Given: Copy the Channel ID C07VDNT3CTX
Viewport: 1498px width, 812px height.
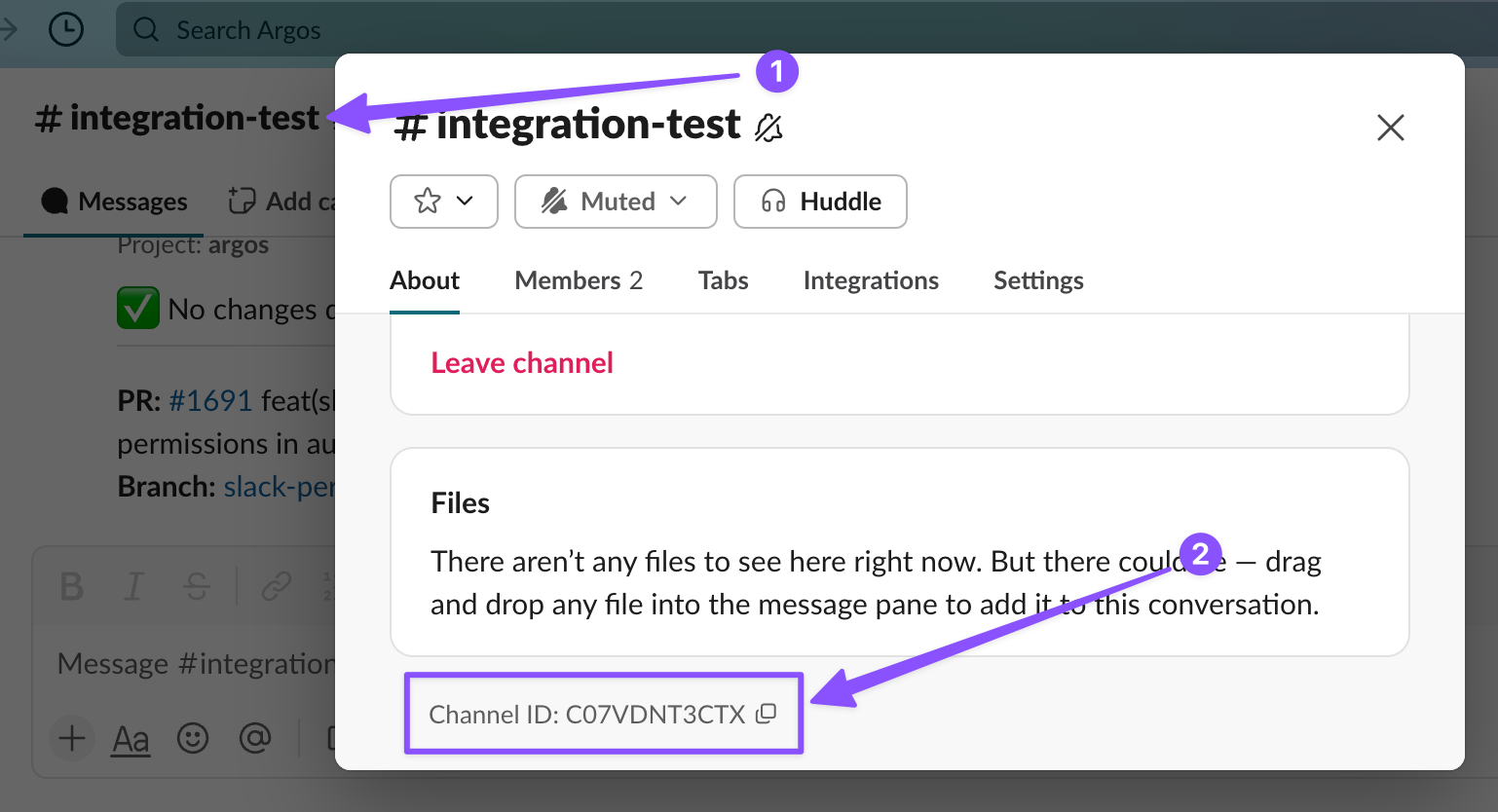Looking at the screenshot, I should point(767,714).
